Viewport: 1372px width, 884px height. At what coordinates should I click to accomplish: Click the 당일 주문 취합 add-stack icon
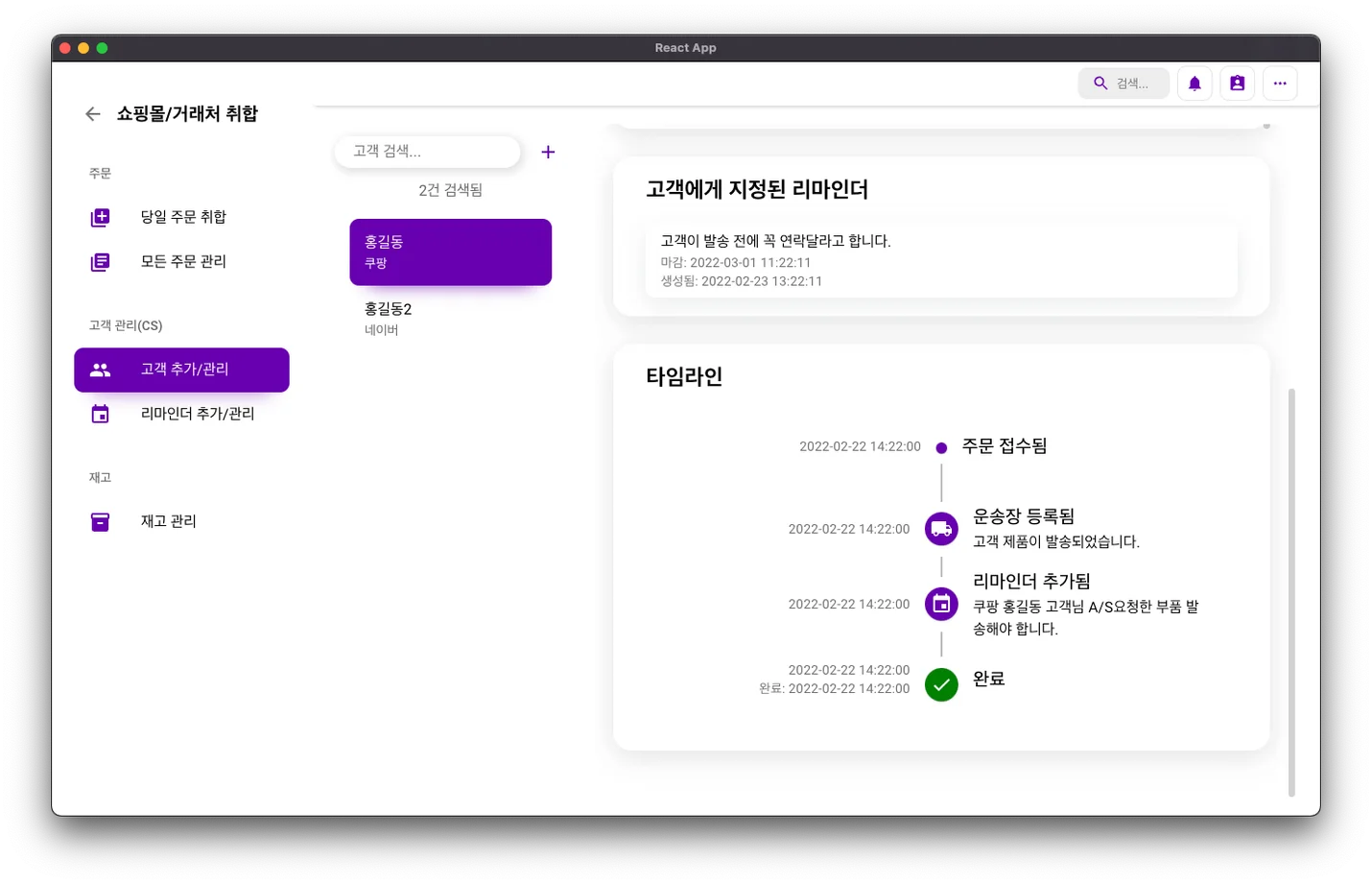[x=100, y=218]
